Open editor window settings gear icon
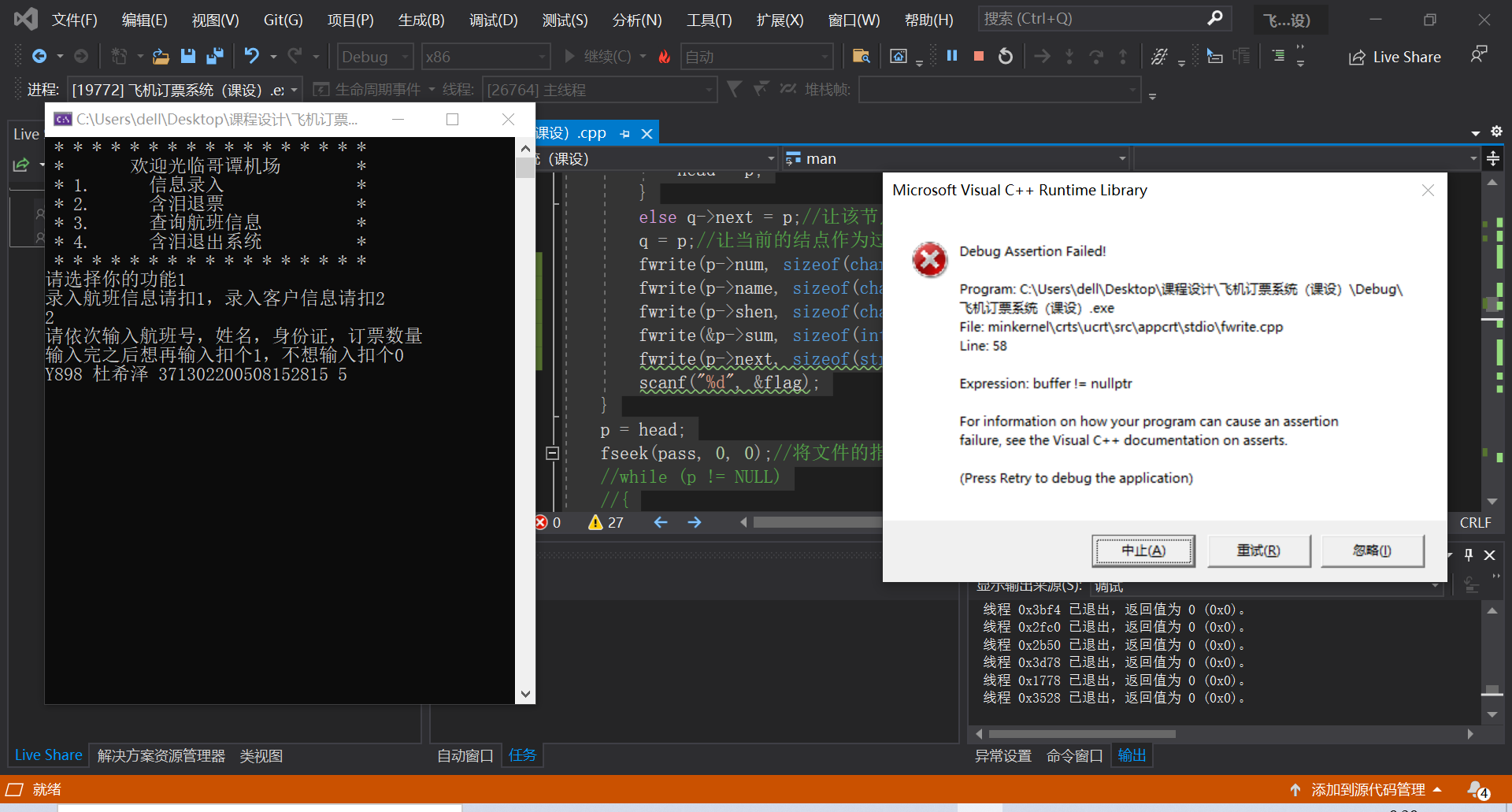Screen dimensions: 1512x812 [1496, 132]
